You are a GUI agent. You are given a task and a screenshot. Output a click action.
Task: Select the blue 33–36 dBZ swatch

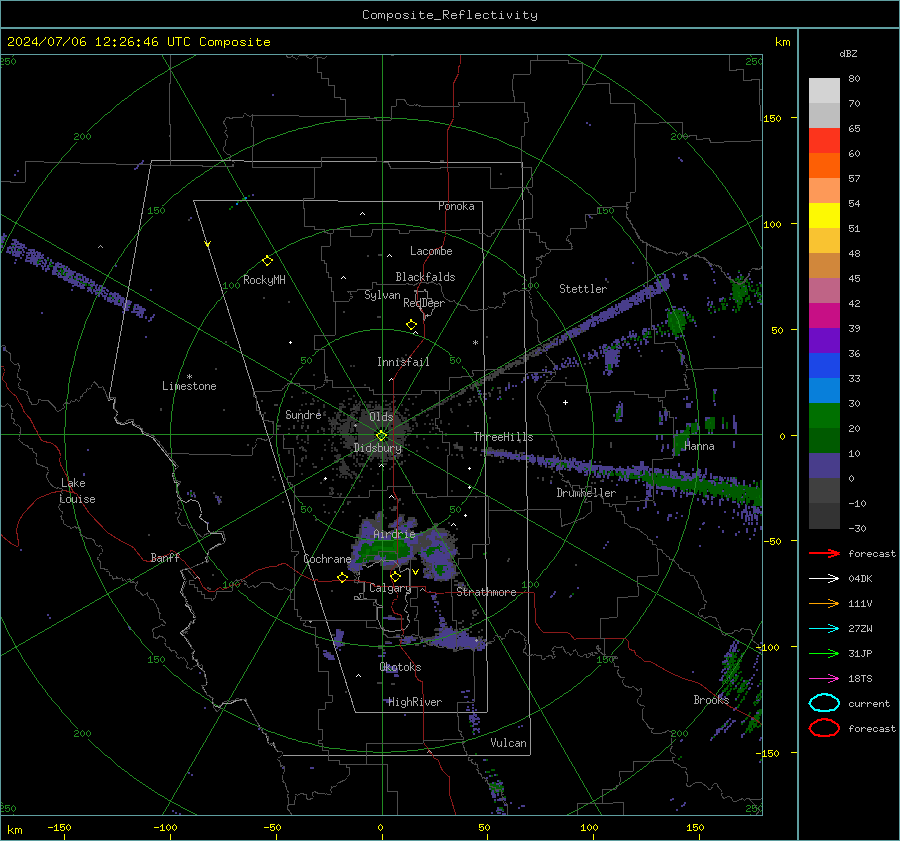coord(824,365)
